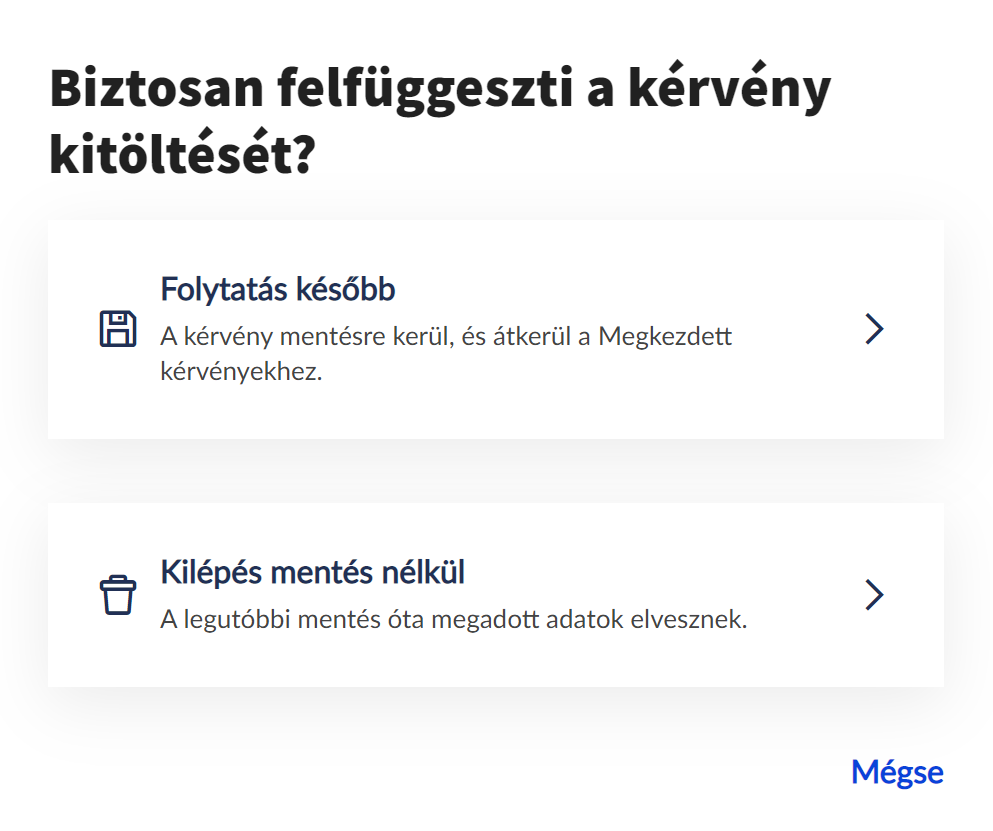Open the exit without saving arrow
Viewport: 993px width, 831px height.
(x=874, y=595)
